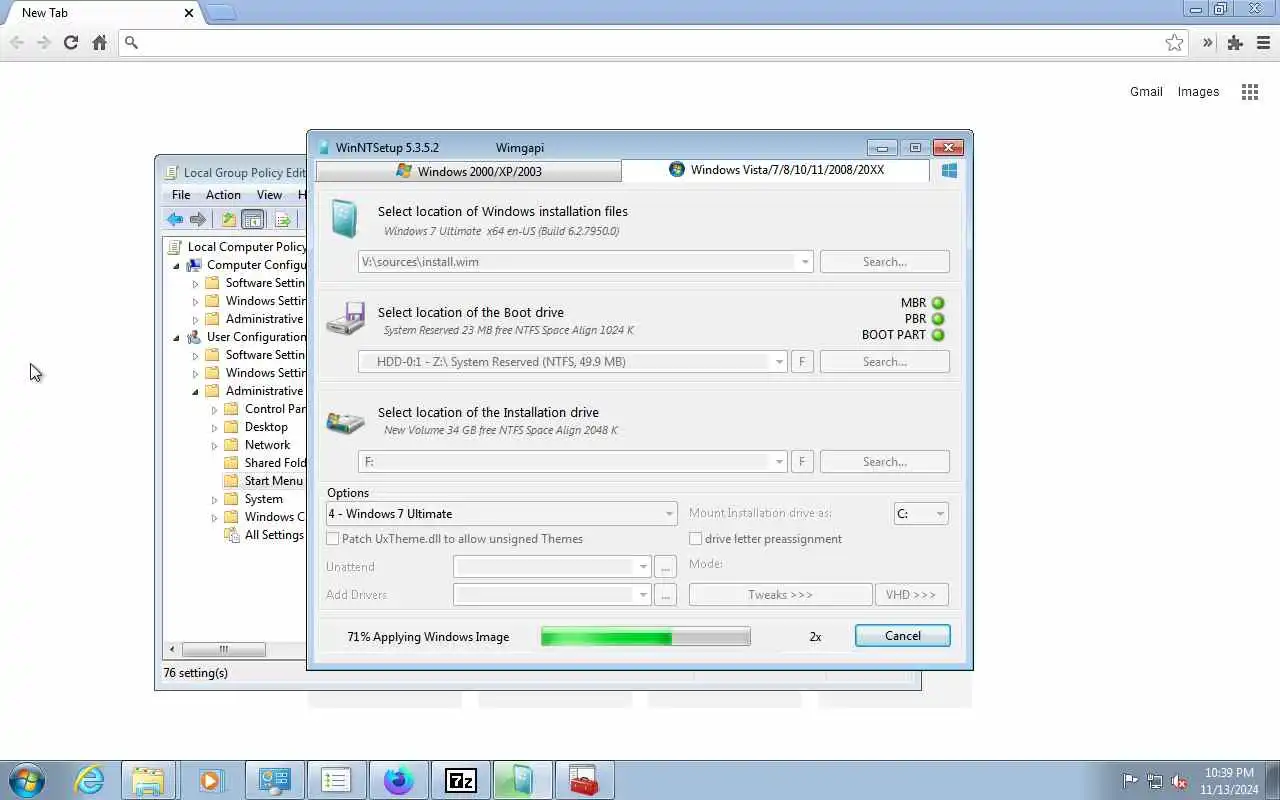
Task: Collapse the User Configuration tree node
Action: point(177,338)
